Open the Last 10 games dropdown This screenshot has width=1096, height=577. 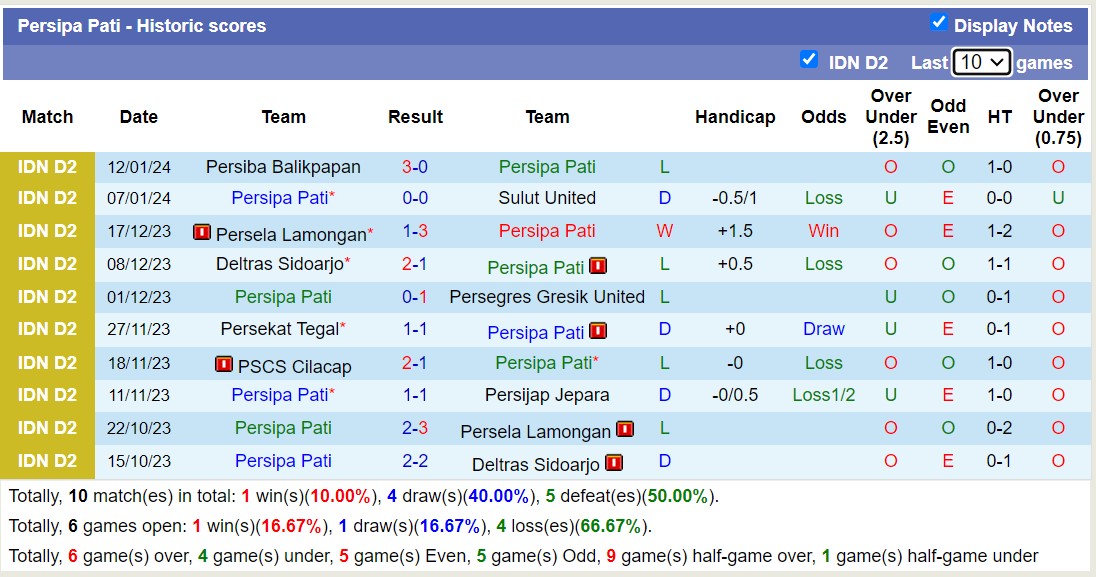(981, 62)
